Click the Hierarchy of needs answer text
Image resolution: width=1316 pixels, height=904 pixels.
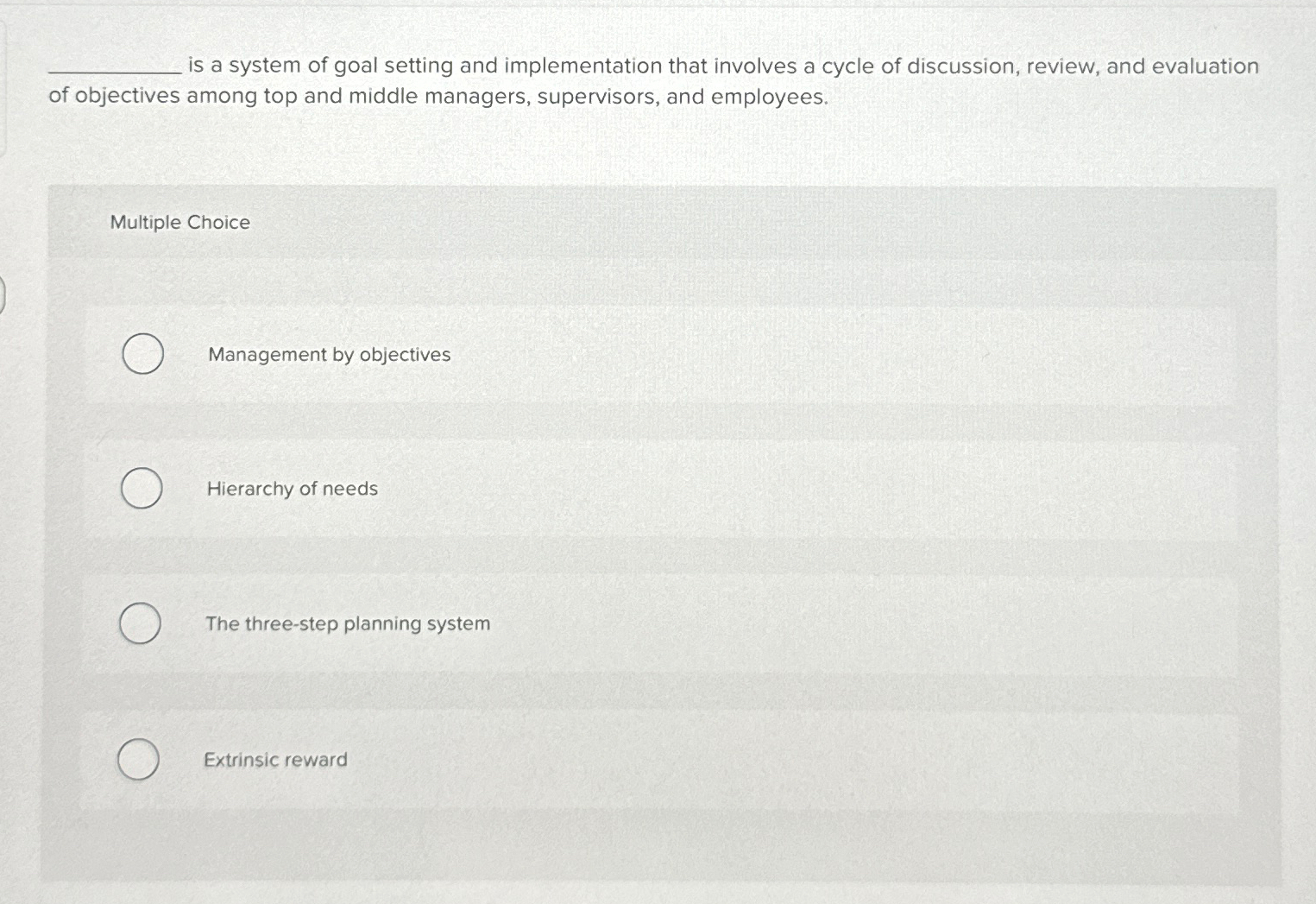(x=292, y=489)
